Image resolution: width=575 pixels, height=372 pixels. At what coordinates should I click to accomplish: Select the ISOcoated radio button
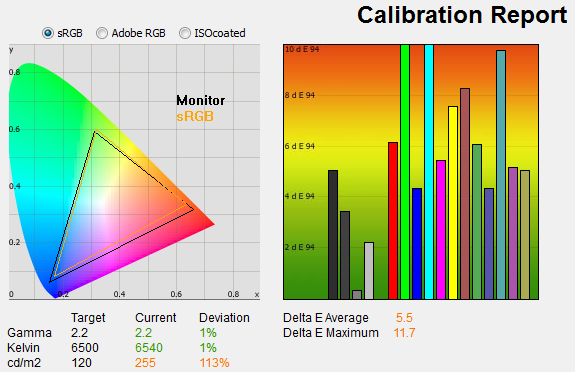point(185,33)
